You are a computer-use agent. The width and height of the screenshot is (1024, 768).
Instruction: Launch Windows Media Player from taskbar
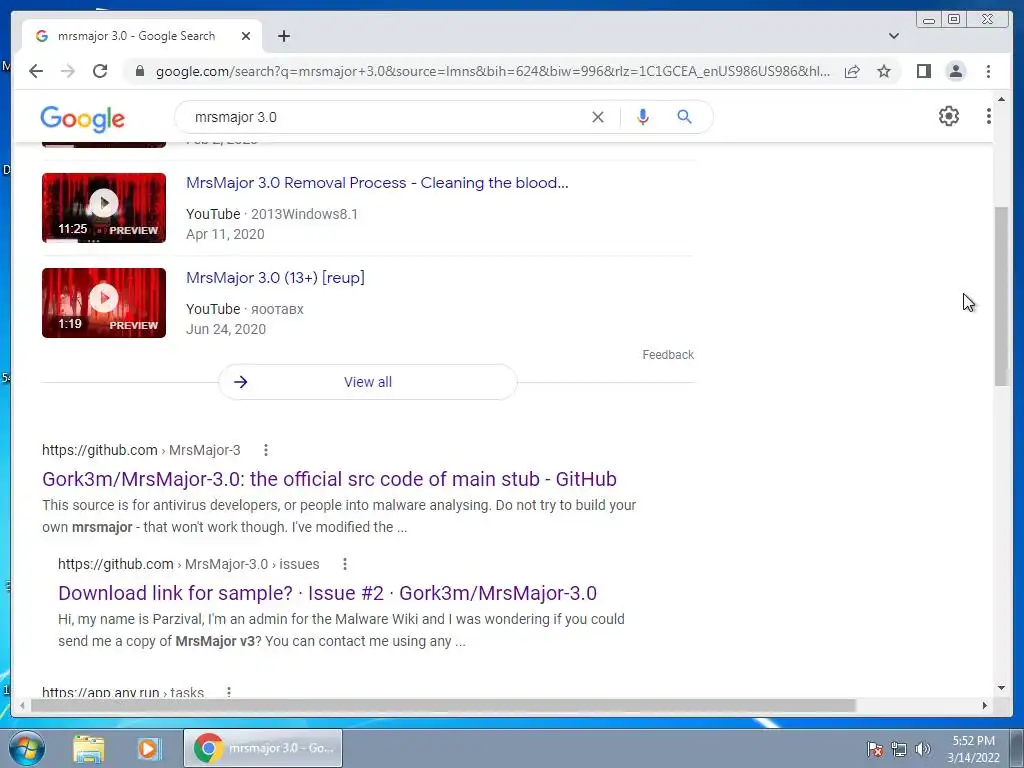tap(148, 748)
